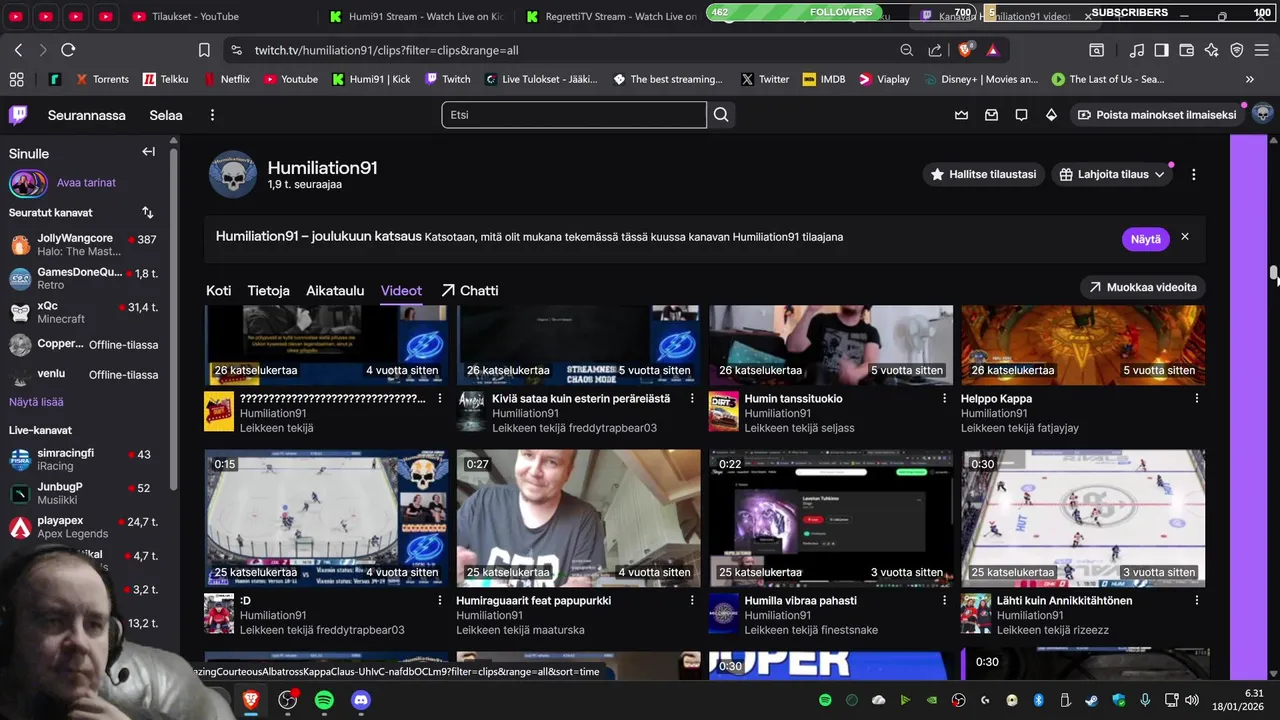Screen dimensions: 1280x720
Task: Open Torrents bookmark
Action: pos(102,79)
